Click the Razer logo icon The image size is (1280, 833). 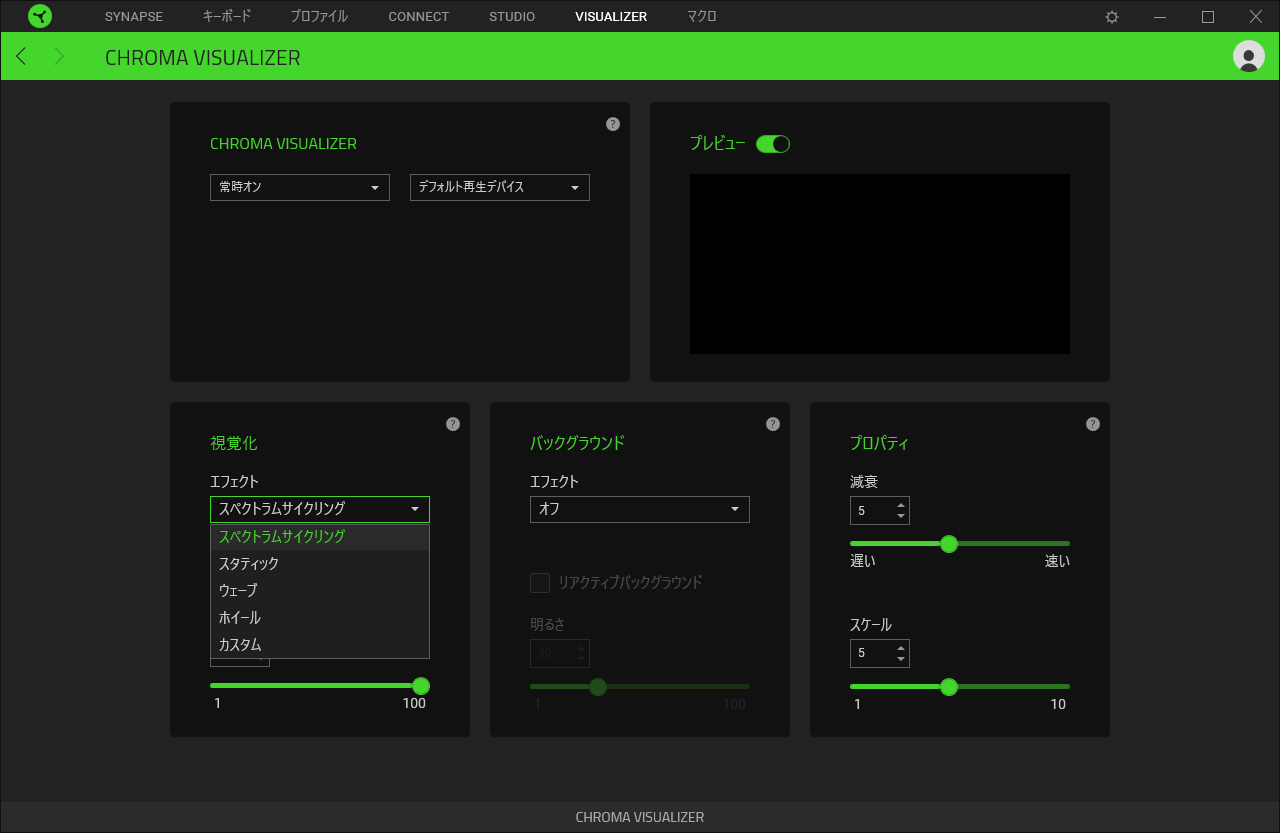(x=40, y=16)
